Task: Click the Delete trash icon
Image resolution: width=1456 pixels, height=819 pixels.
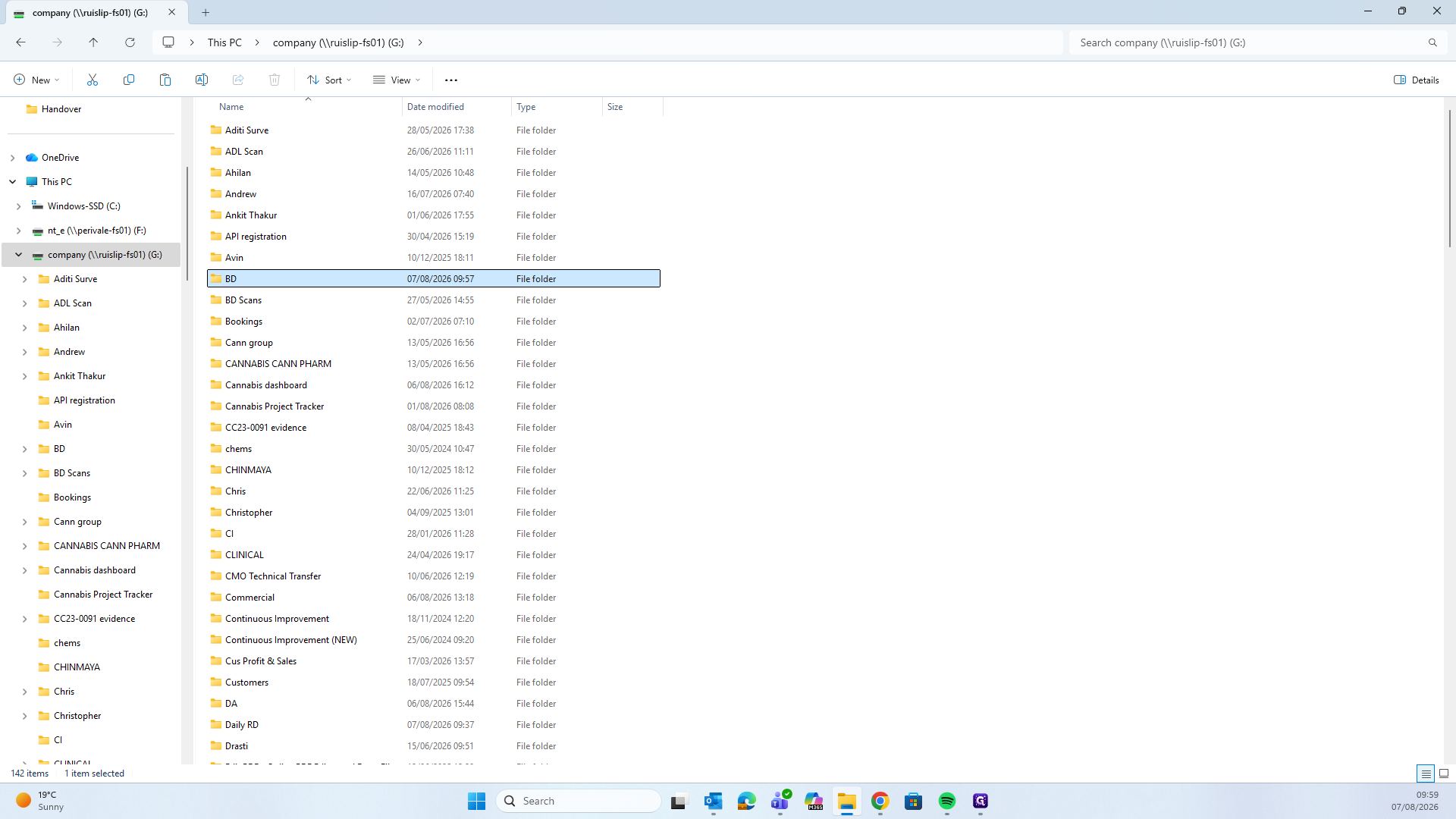Action: click(x=275, y=80)
